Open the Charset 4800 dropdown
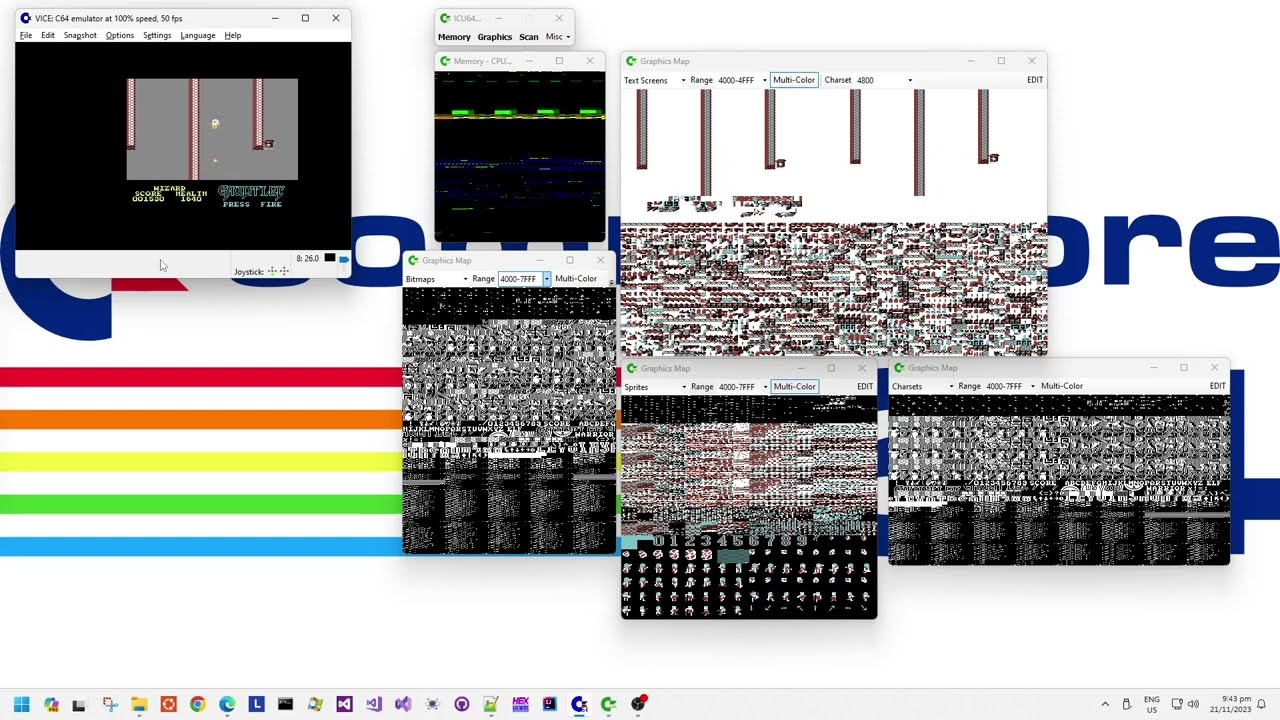The width and height of the screenshot is (1280, 720). [883, 80]
